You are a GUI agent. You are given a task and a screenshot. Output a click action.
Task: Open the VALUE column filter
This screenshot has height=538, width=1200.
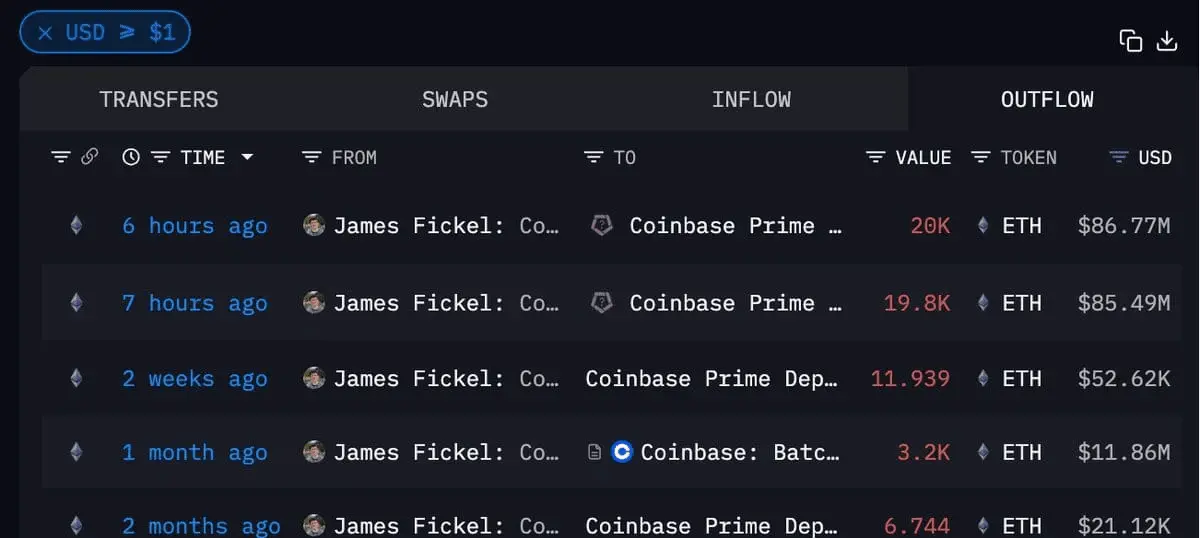pos(876,157)
